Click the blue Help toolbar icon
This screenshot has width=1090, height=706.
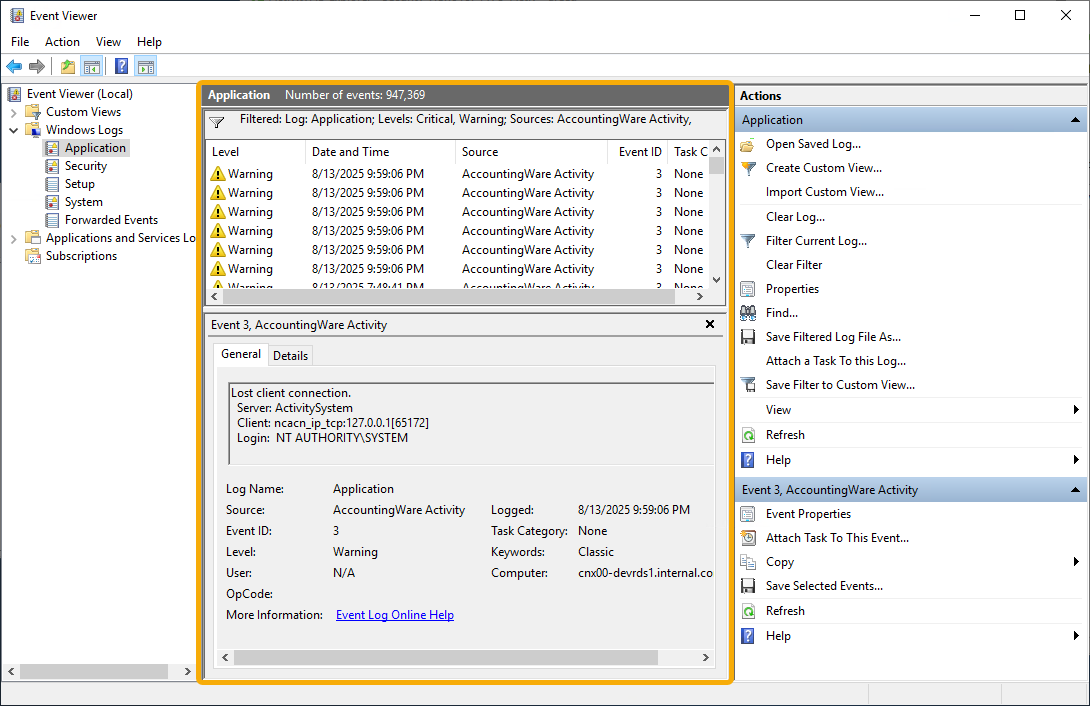(121, 67)
